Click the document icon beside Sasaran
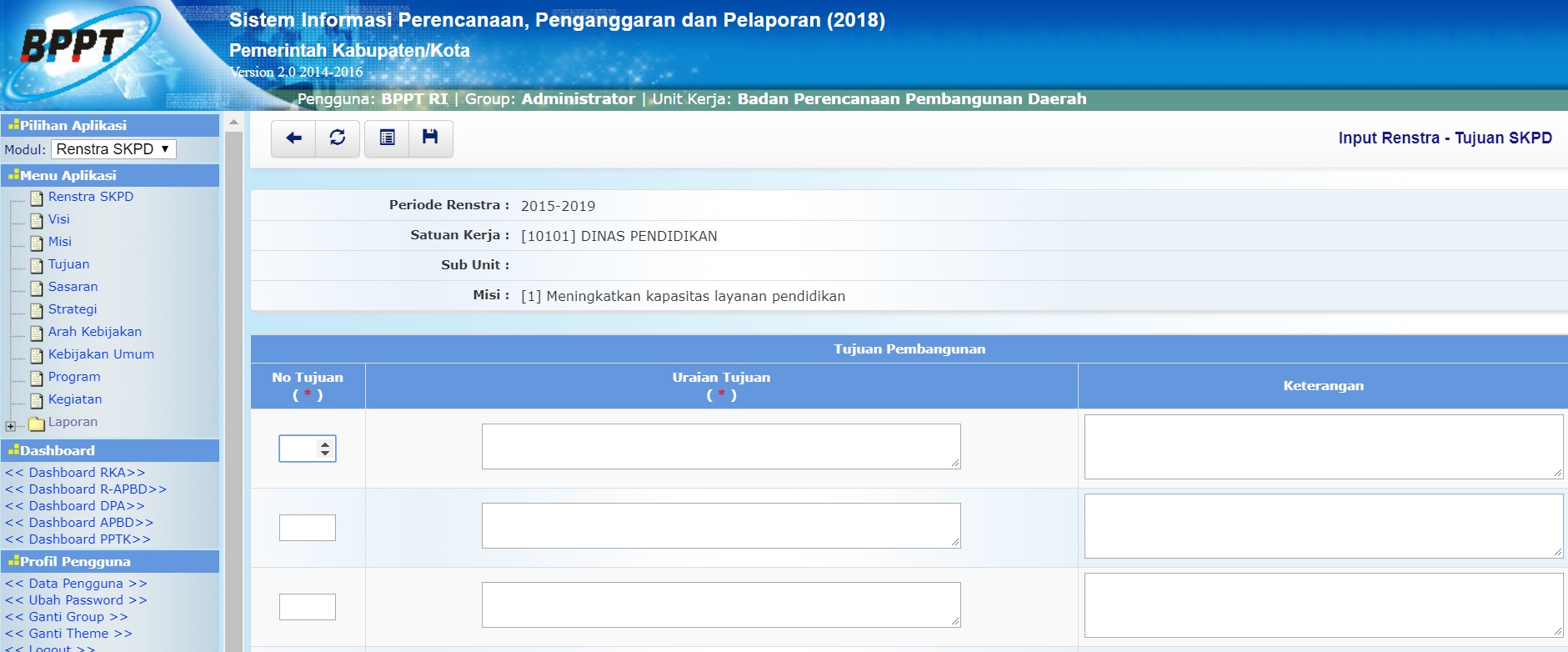1568x652 pixels. [x=37, y=288]
